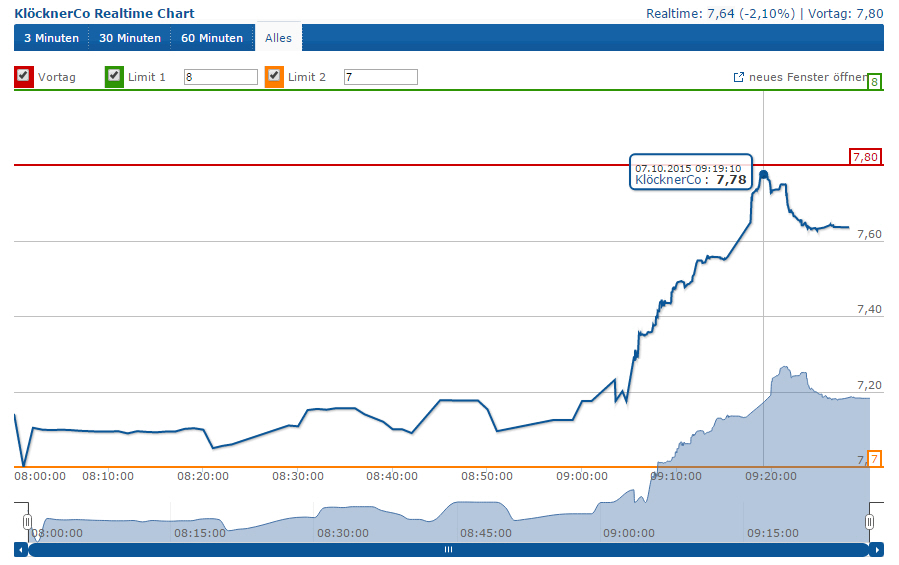The width and height of the screenshot is (899, 565).
Task: Click the Realtime: 7,64 (-2,10%) quote text
Action: pyautogui.click(x=721, y=13)
